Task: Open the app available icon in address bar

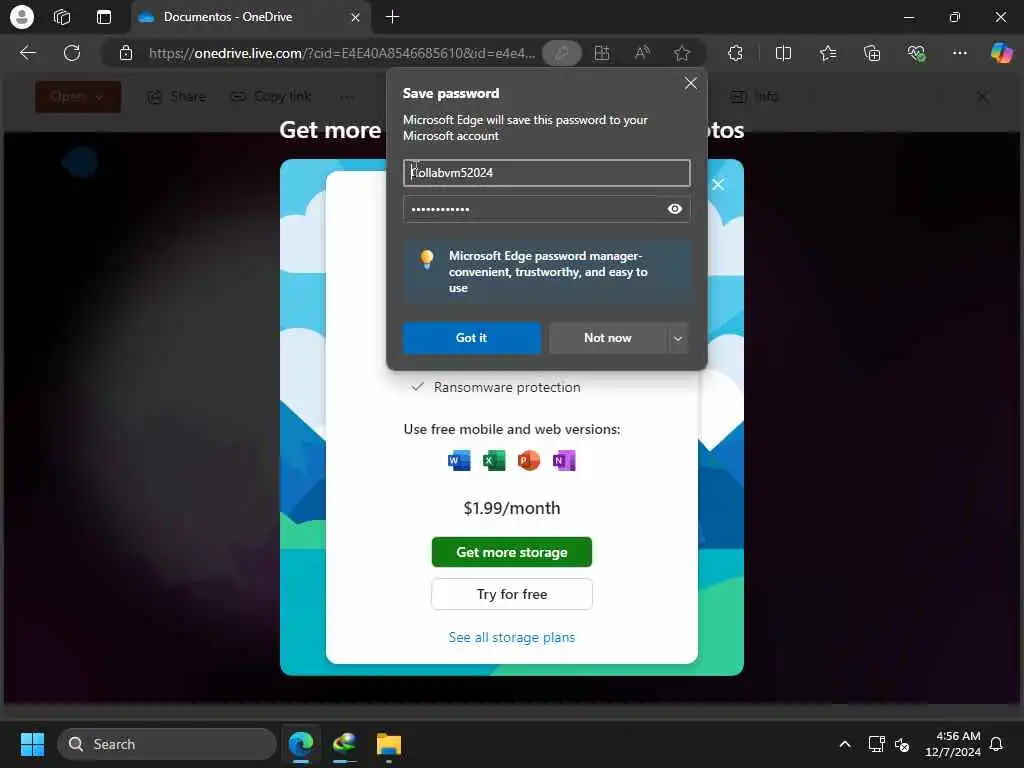Action: pyautogui.click(x=602, y=53)
